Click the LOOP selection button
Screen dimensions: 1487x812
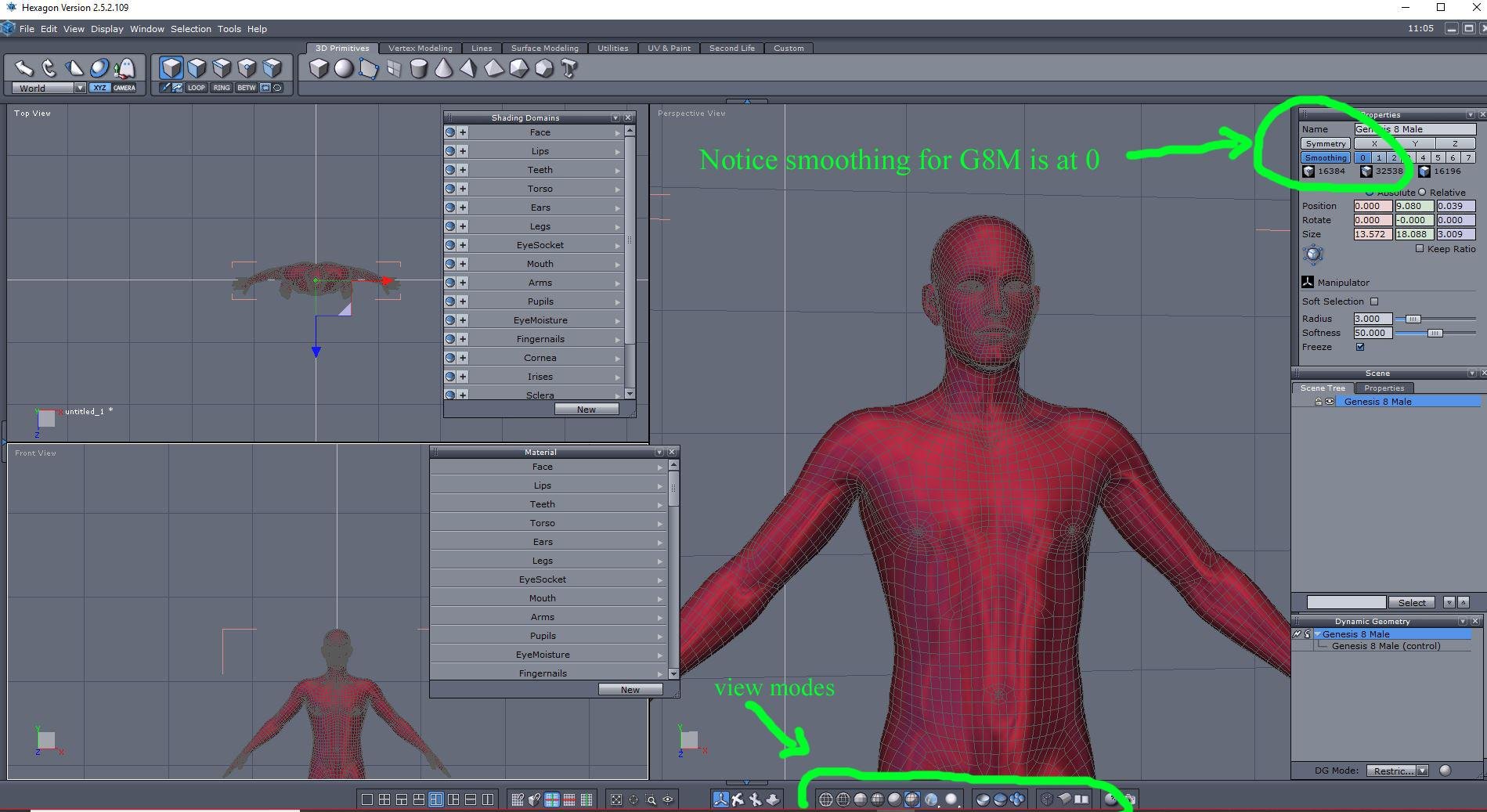point(196,88)
